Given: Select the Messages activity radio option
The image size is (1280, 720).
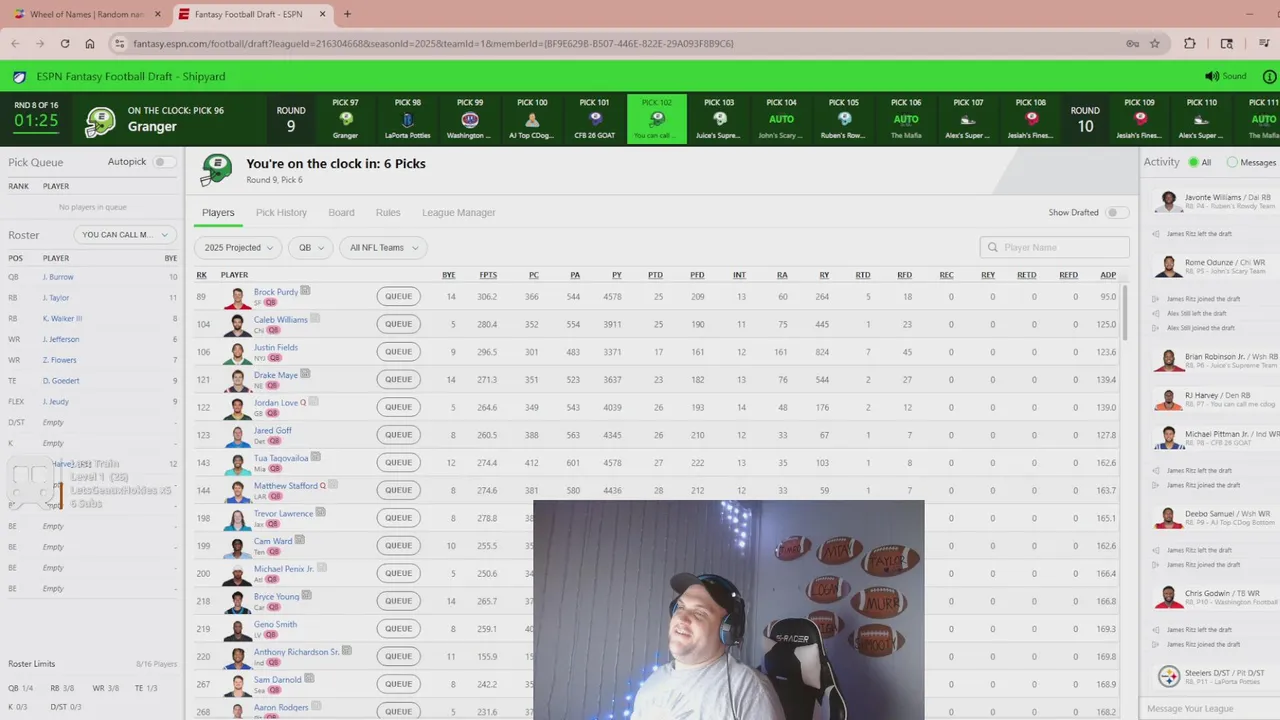Looking at the screenshot, I should tap(1232, 162).
